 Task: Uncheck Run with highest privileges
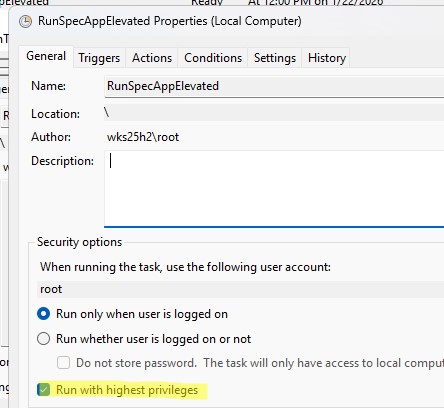point(44,390)
